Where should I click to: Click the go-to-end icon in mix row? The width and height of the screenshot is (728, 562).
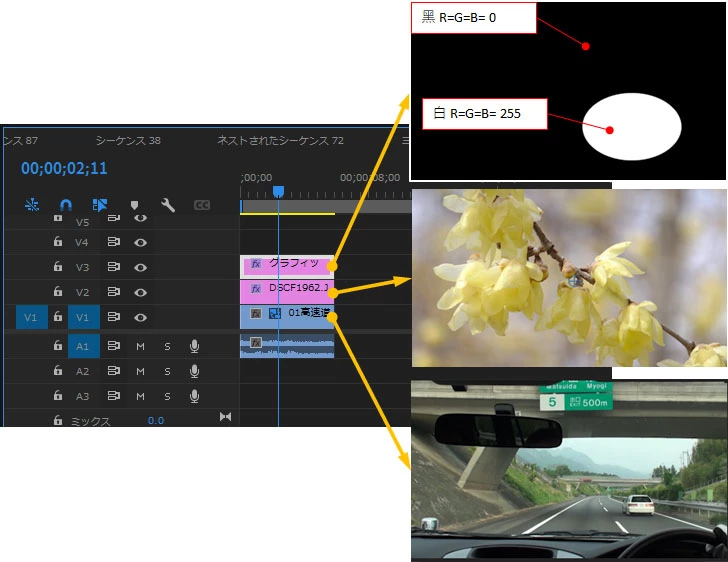pos(225,417)
